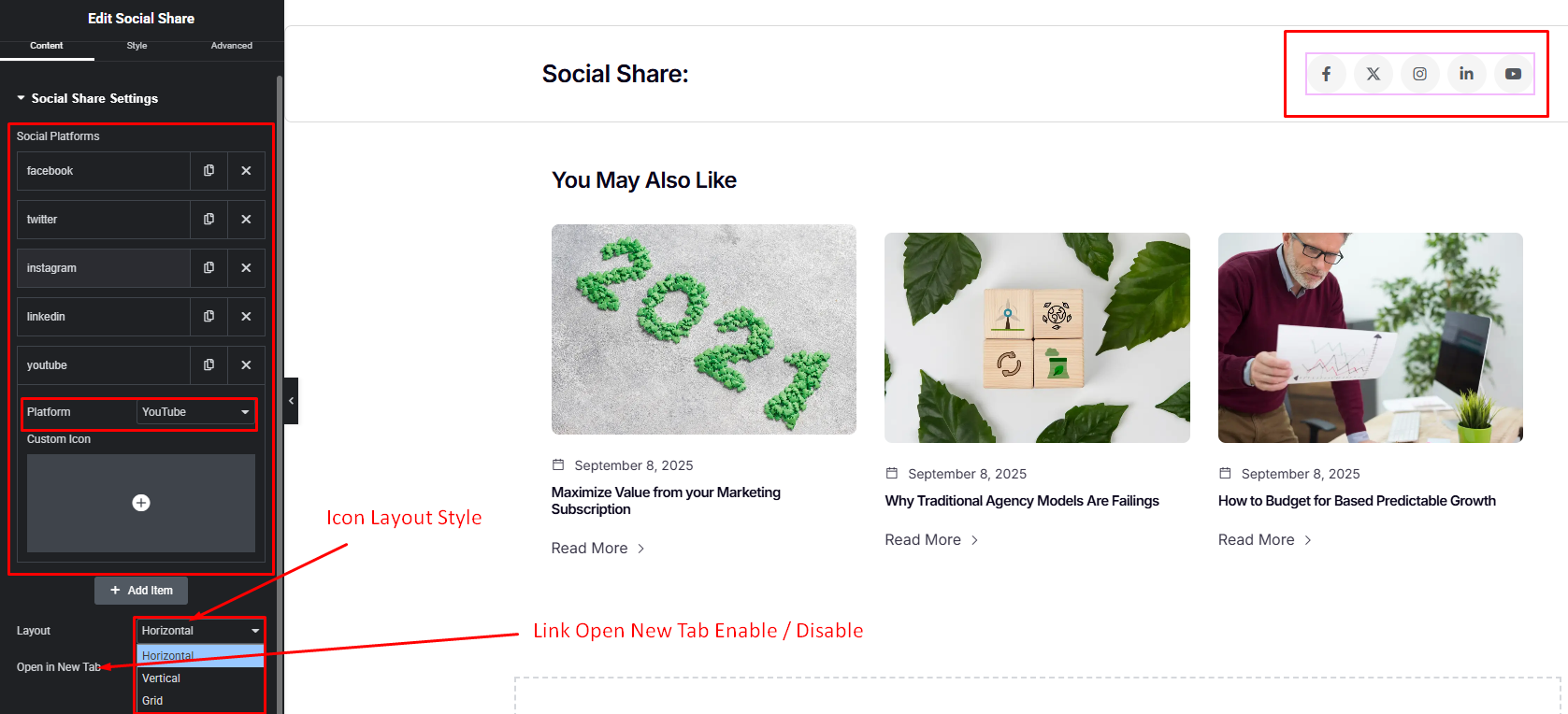Collapse the editor side panel handle

(291, 401)
